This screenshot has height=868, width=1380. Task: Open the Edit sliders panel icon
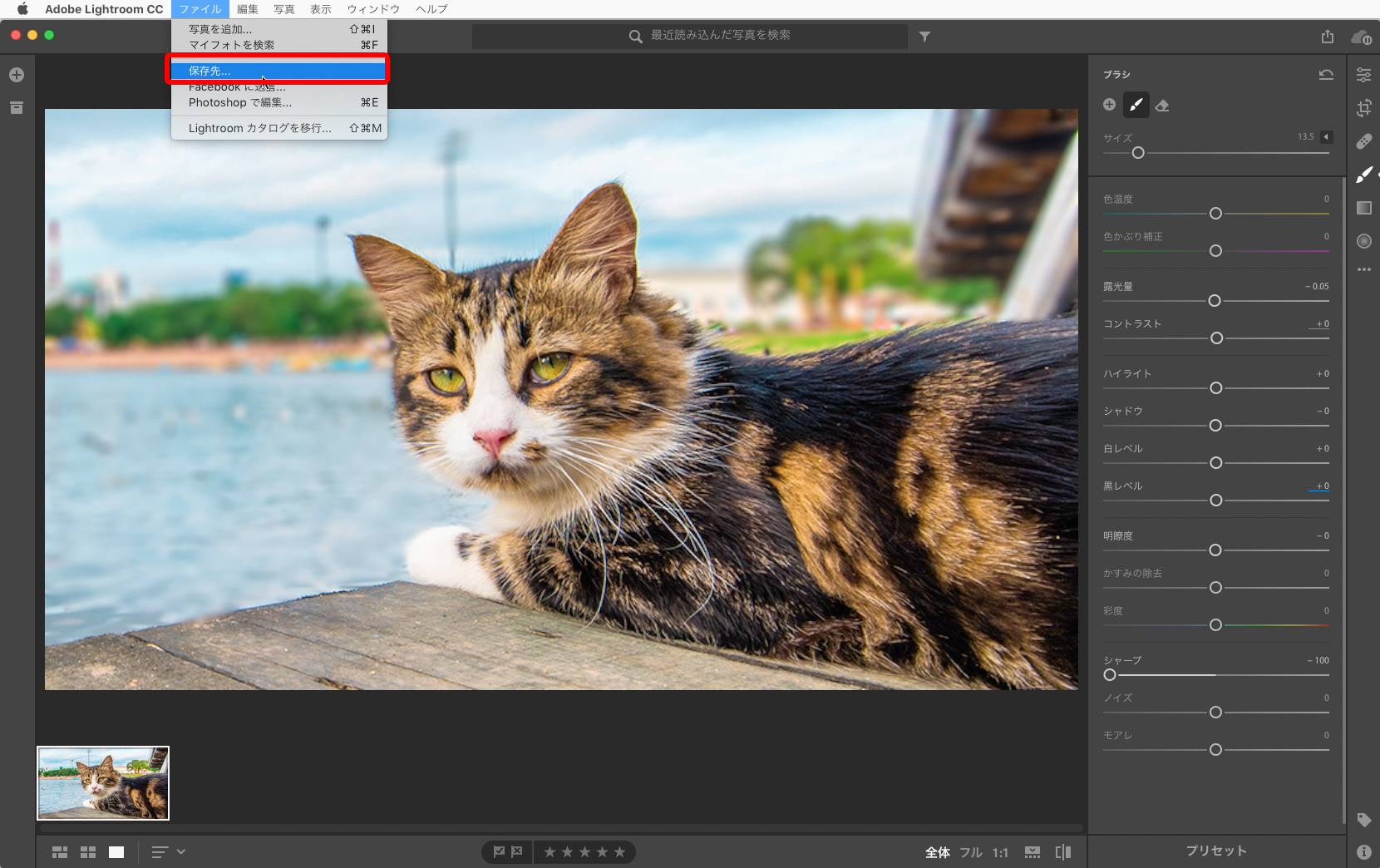1363,75
